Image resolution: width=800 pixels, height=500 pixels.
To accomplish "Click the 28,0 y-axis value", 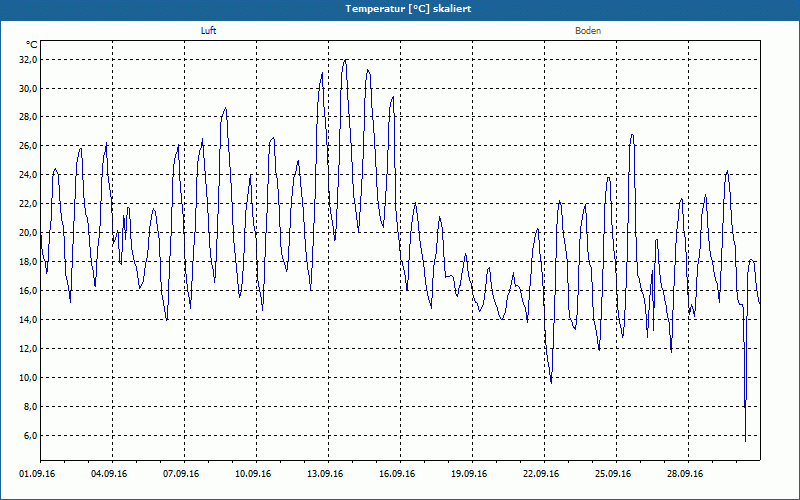I will click(28, 117).
